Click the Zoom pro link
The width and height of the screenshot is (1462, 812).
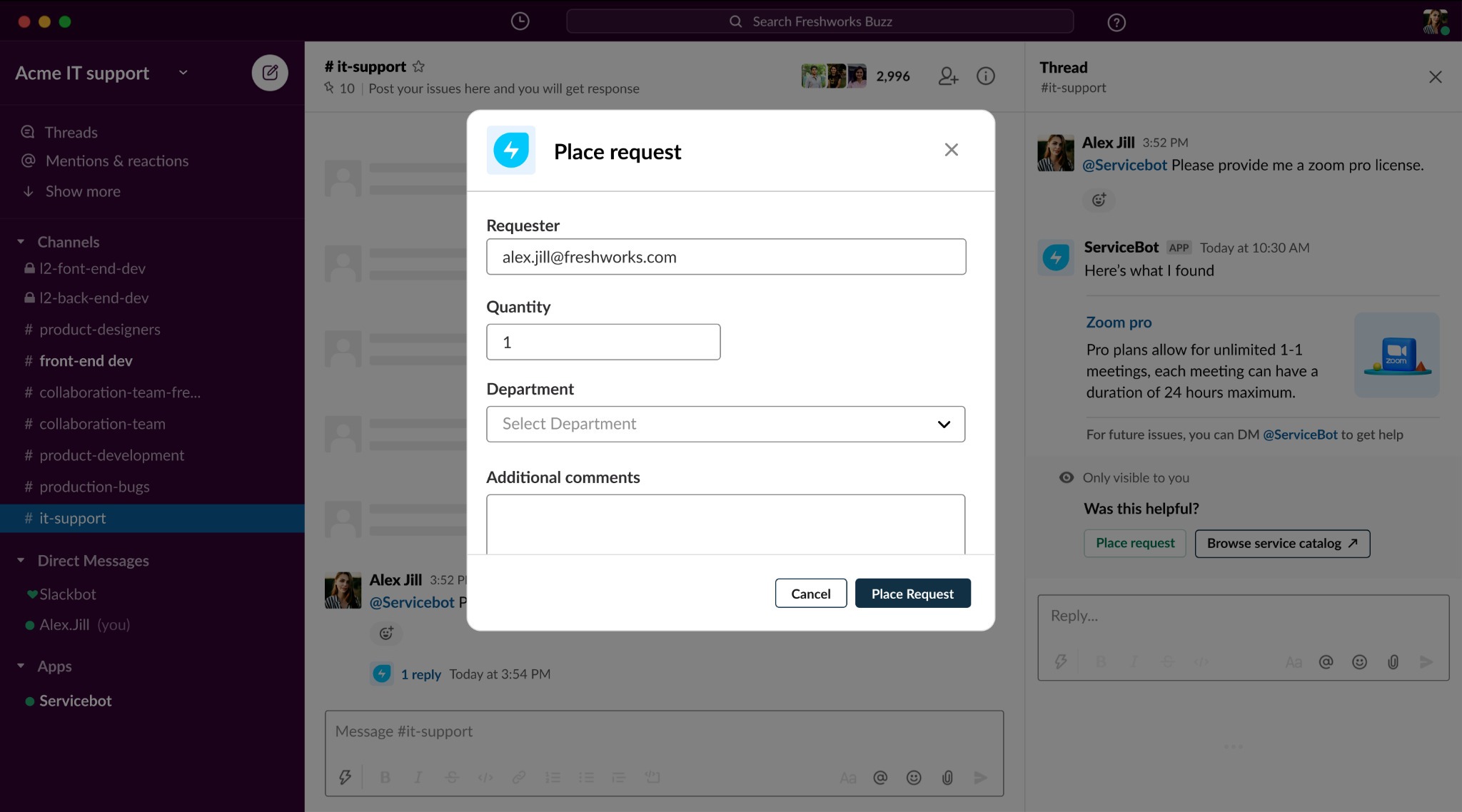(x=1119, y=323)
